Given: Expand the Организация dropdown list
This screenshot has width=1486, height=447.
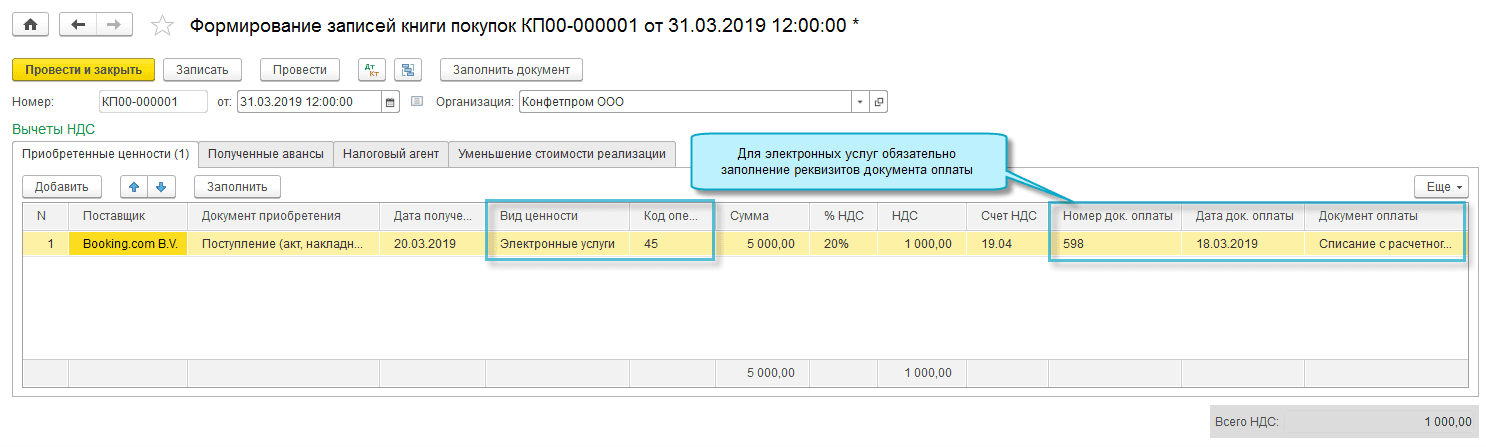Looking at the screenshot, I should 860,102.
